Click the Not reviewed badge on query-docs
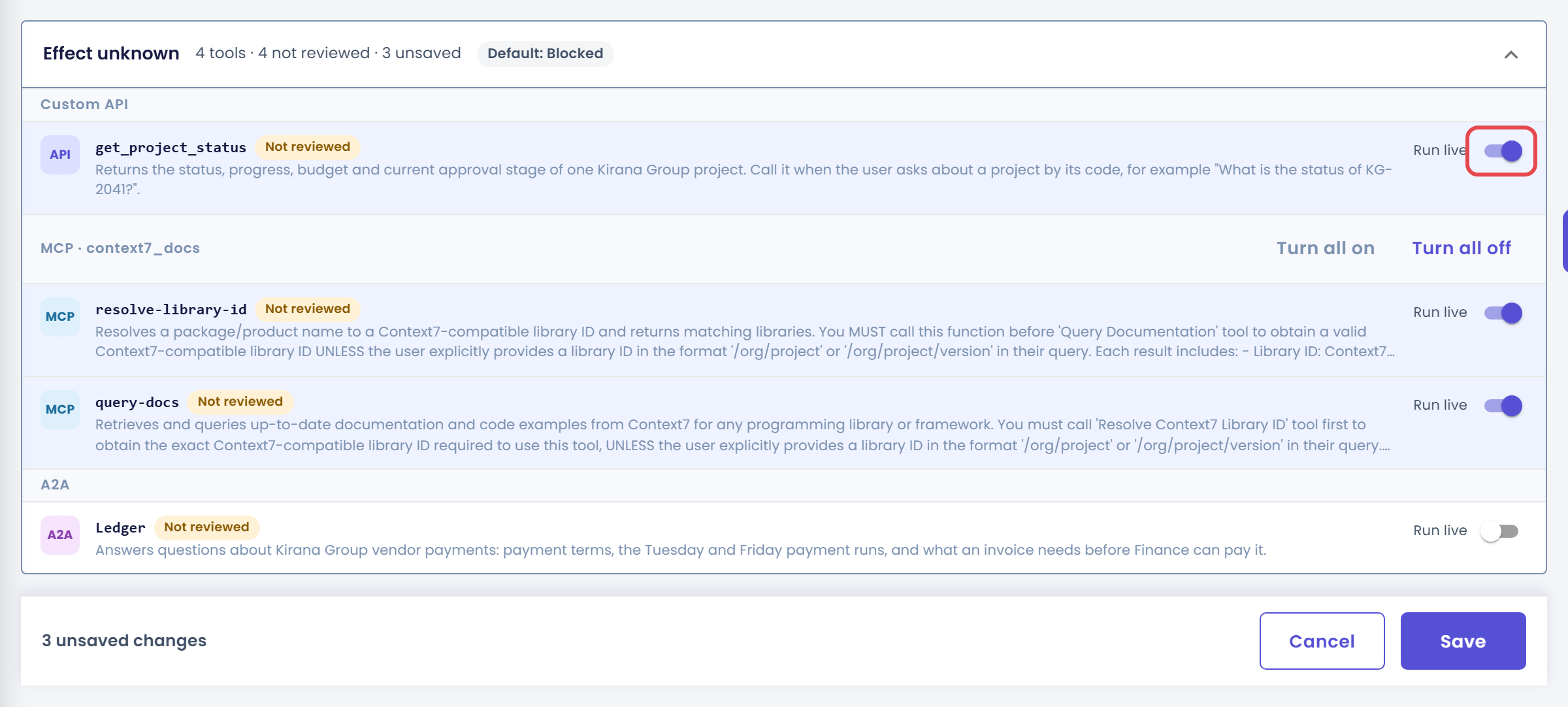 tap(240, 402)
